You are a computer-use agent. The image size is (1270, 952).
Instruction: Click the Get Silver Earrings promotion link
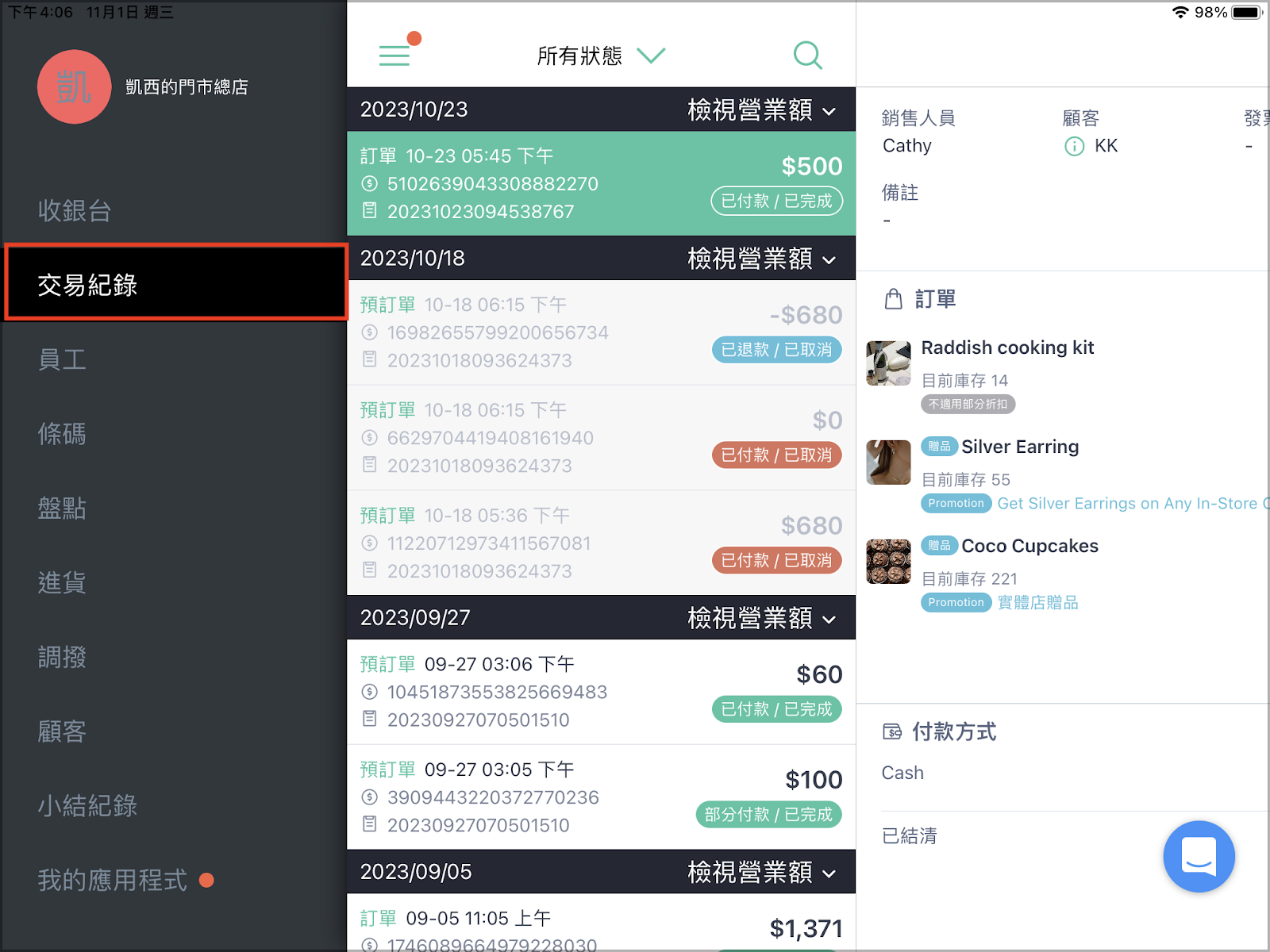click(x=1133, y=504)
